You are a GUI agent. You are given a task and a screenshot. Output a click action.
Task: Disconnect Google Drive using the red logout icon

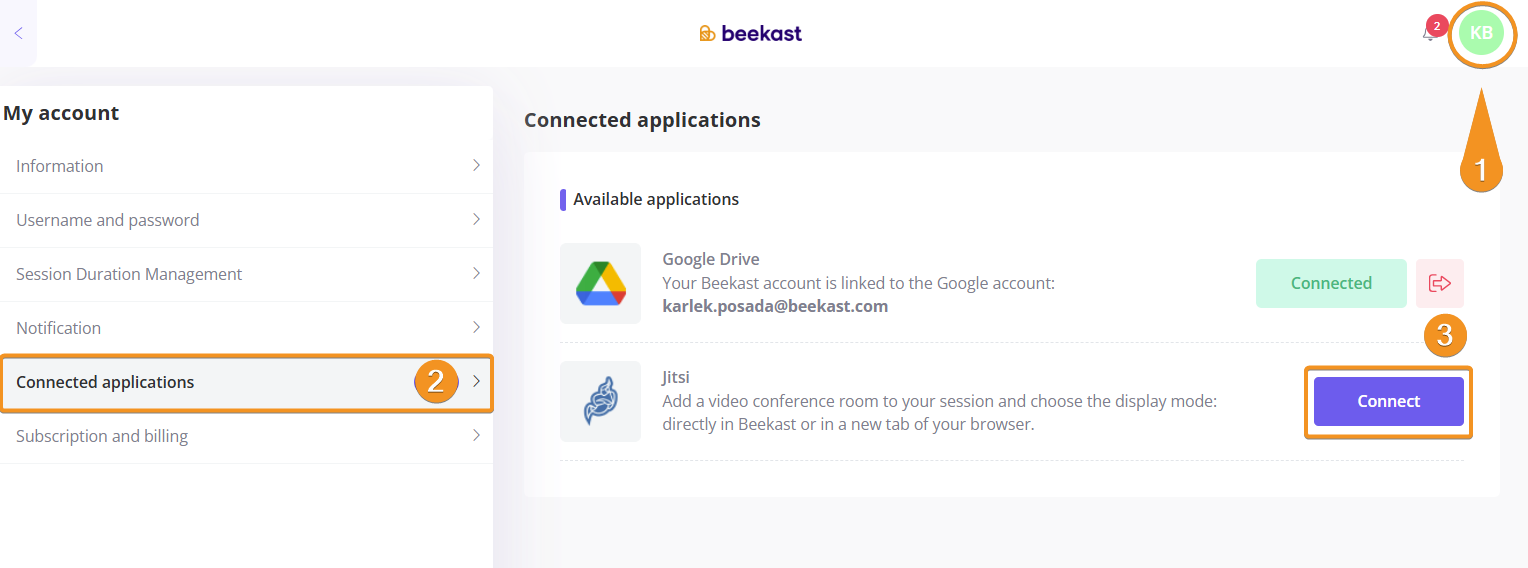tap(1440, 283)
